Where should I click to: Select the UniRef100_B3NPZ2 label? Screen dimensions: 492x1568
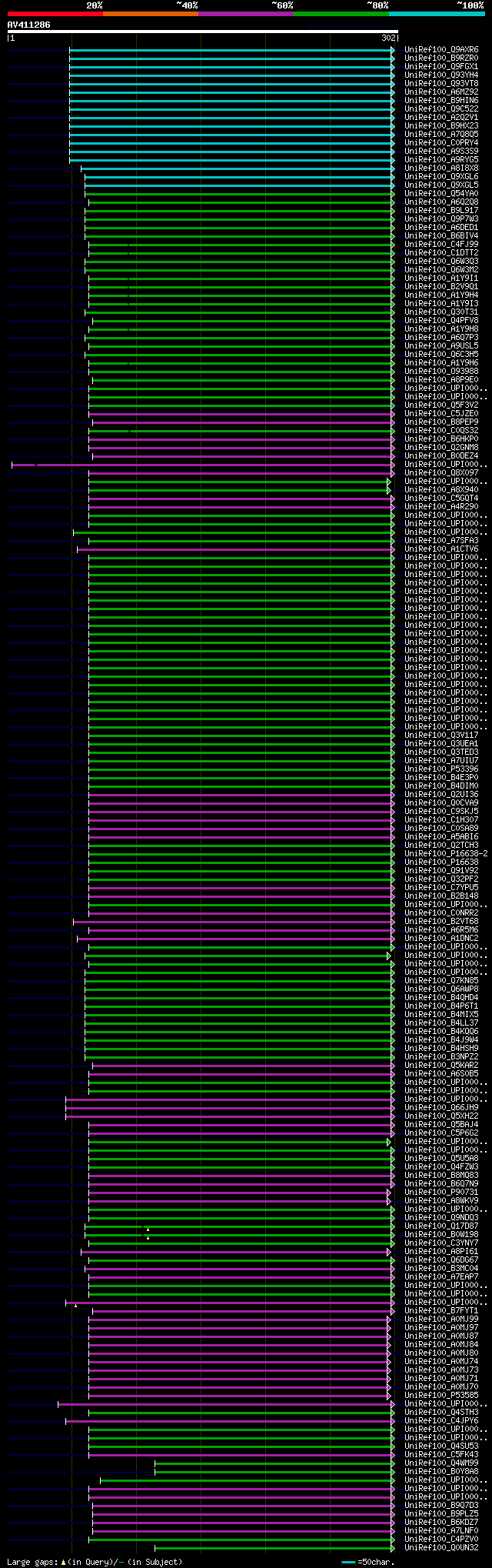tap(441, 1056)
